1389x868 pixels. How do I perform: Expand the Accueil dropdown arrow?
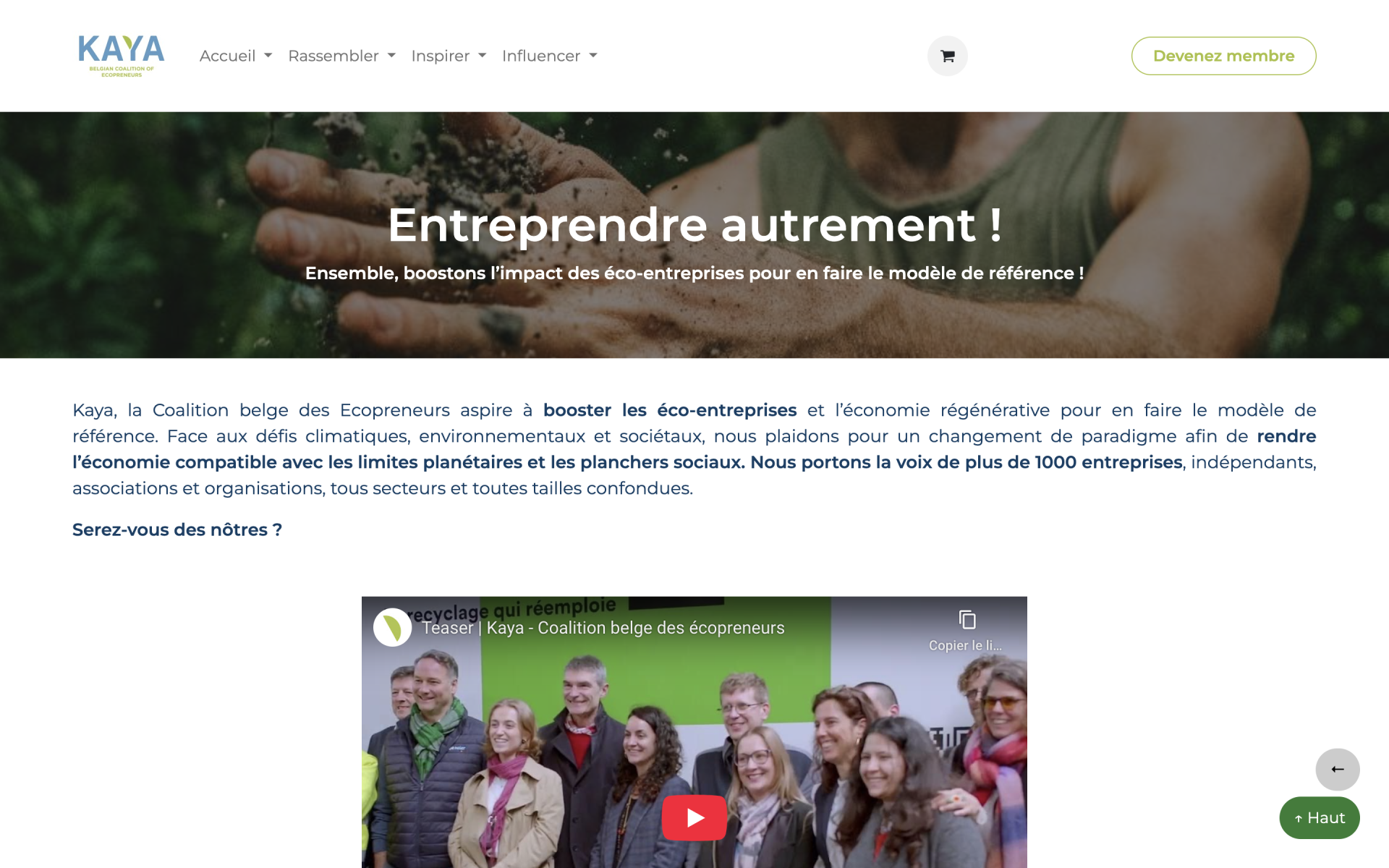coord(268,56)
